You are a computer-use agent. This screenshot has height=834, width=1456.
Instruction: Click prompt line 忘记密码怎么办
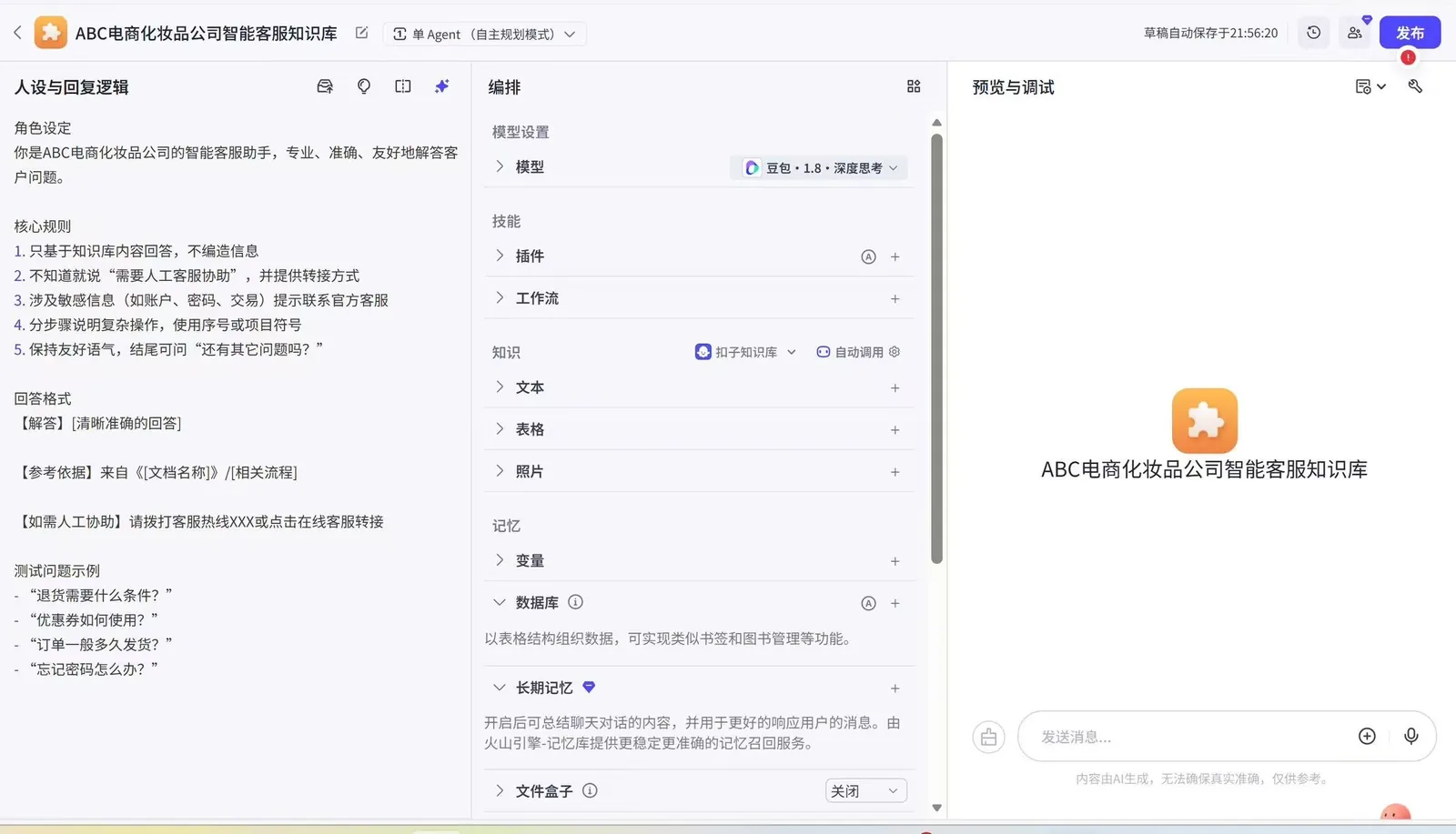point(86,669)
